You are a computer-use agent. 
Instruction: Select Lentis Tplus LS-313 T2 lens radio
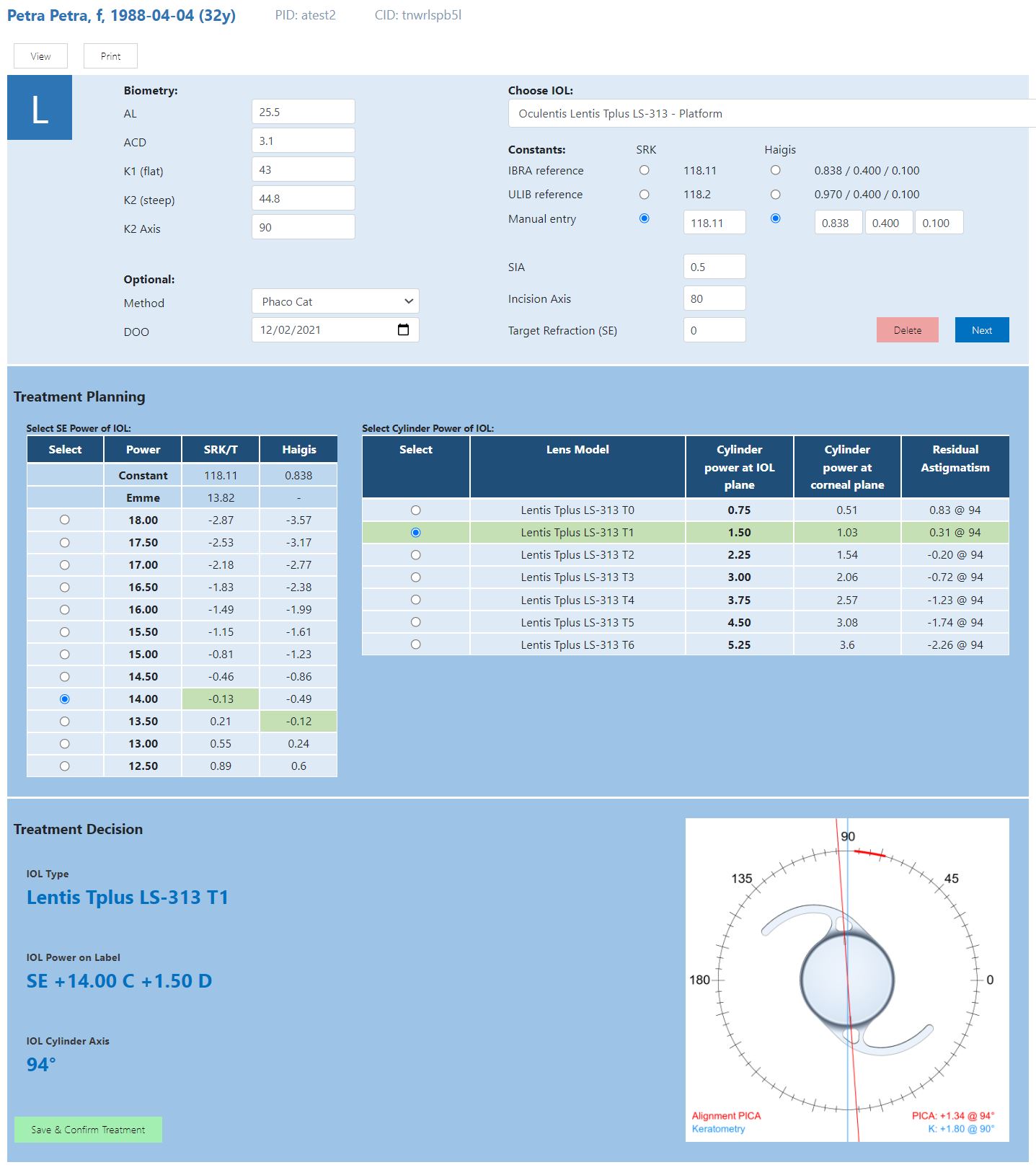pos(415,554)
